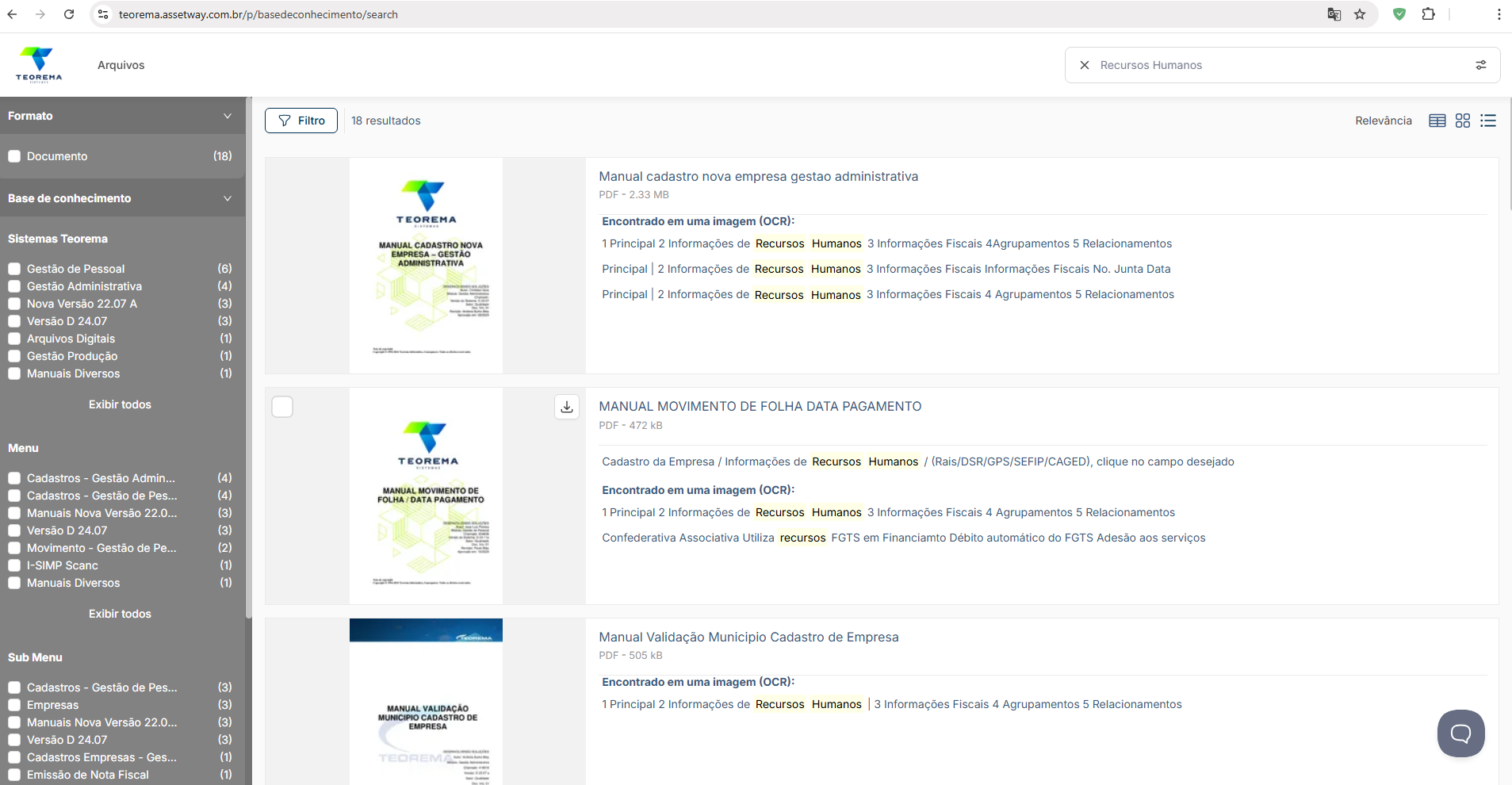Check the Arquivos Digitais filter

tap(14, 339)
